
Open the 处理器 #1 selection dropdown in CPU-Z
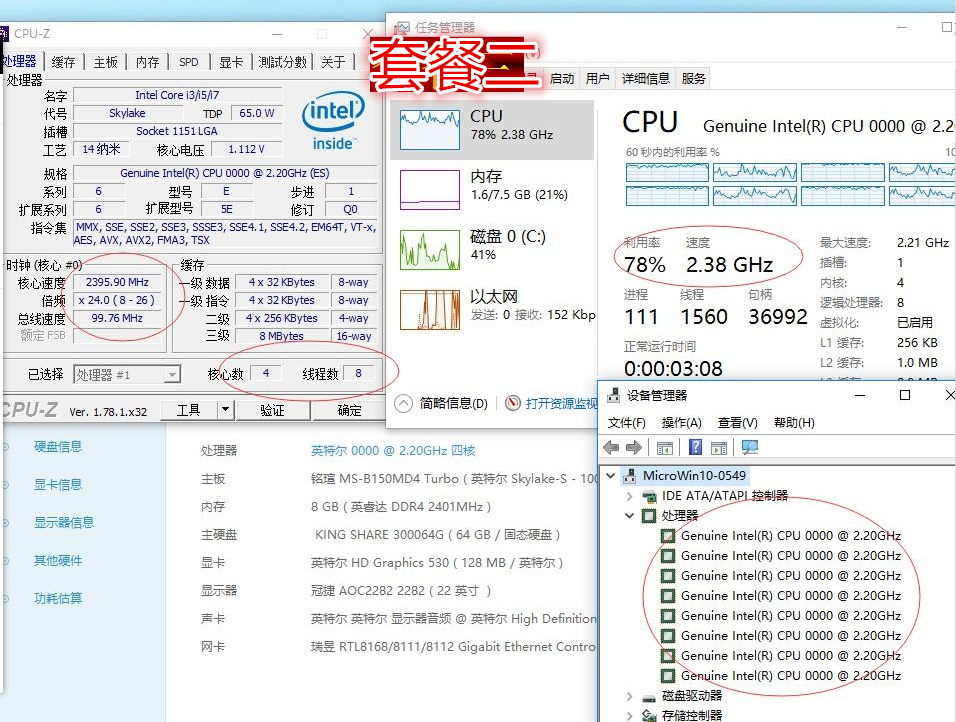point(173,374)
